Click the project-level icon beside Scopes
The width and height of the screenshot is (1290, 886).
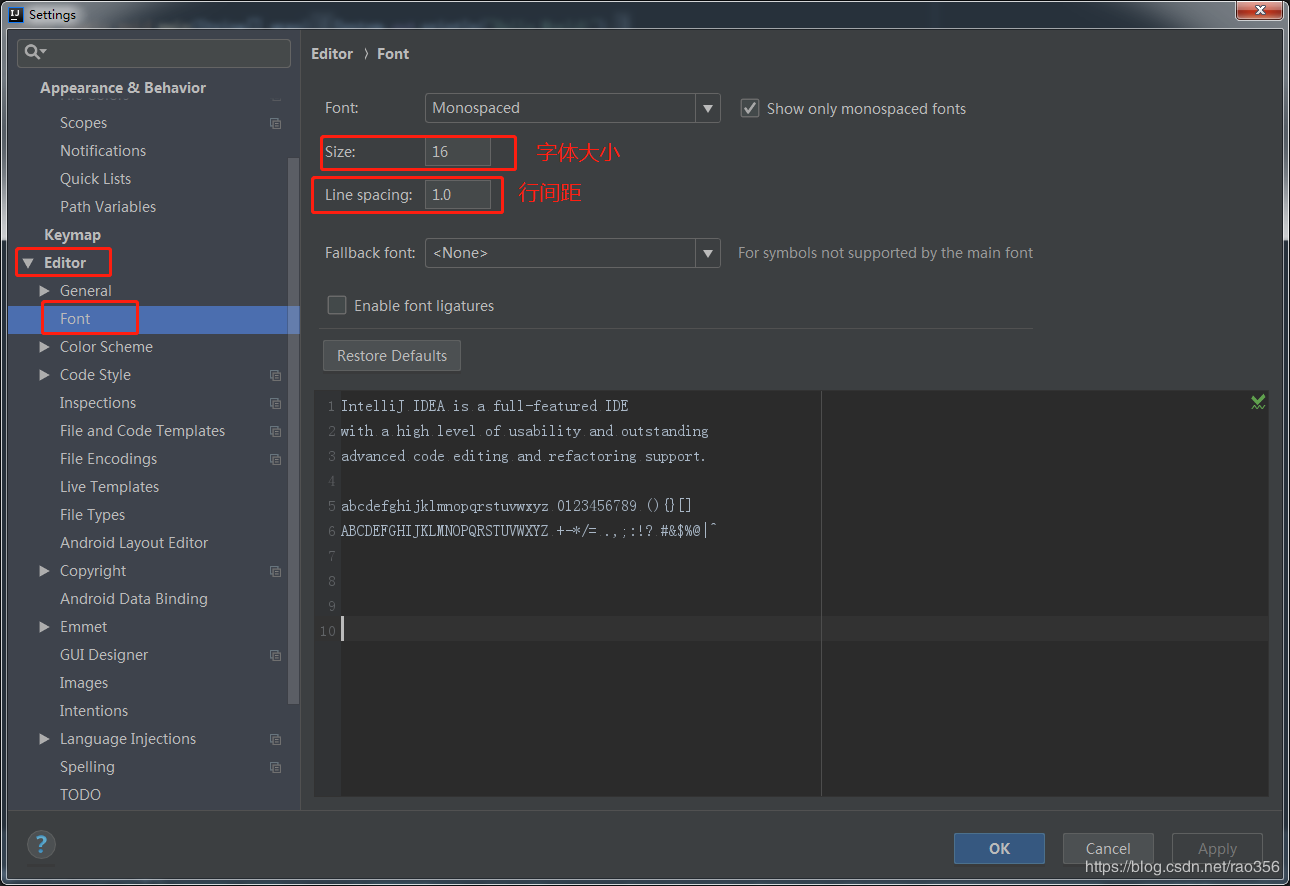pyautogui.click(x=276, y=123)
